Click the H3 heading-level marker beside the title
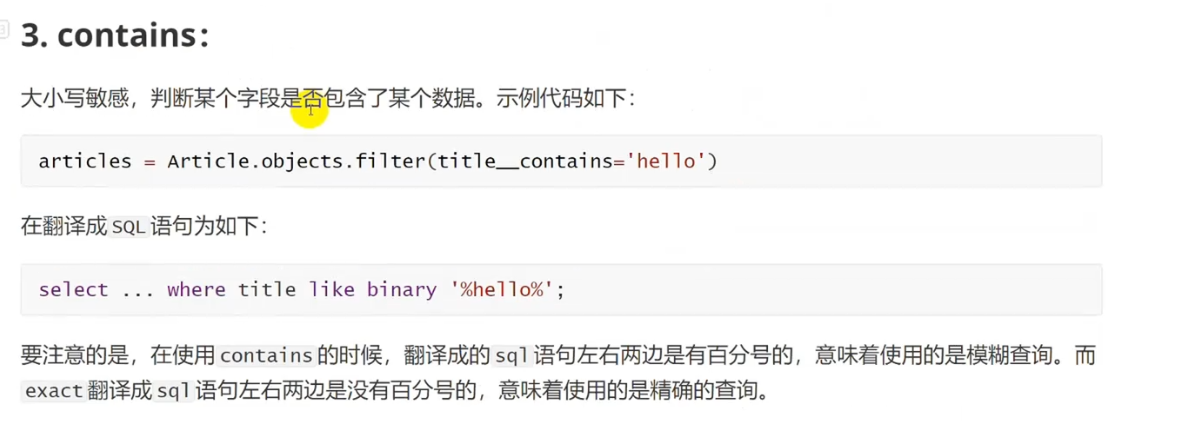The image size is (1199, 421). (3, 31)
